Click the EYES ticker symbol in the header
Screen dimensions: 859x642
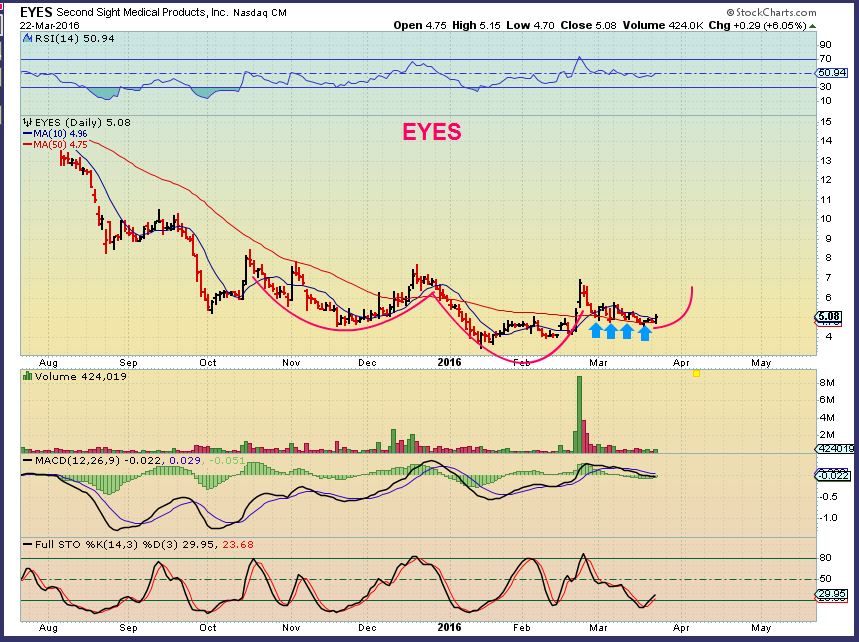coord(37,12)
